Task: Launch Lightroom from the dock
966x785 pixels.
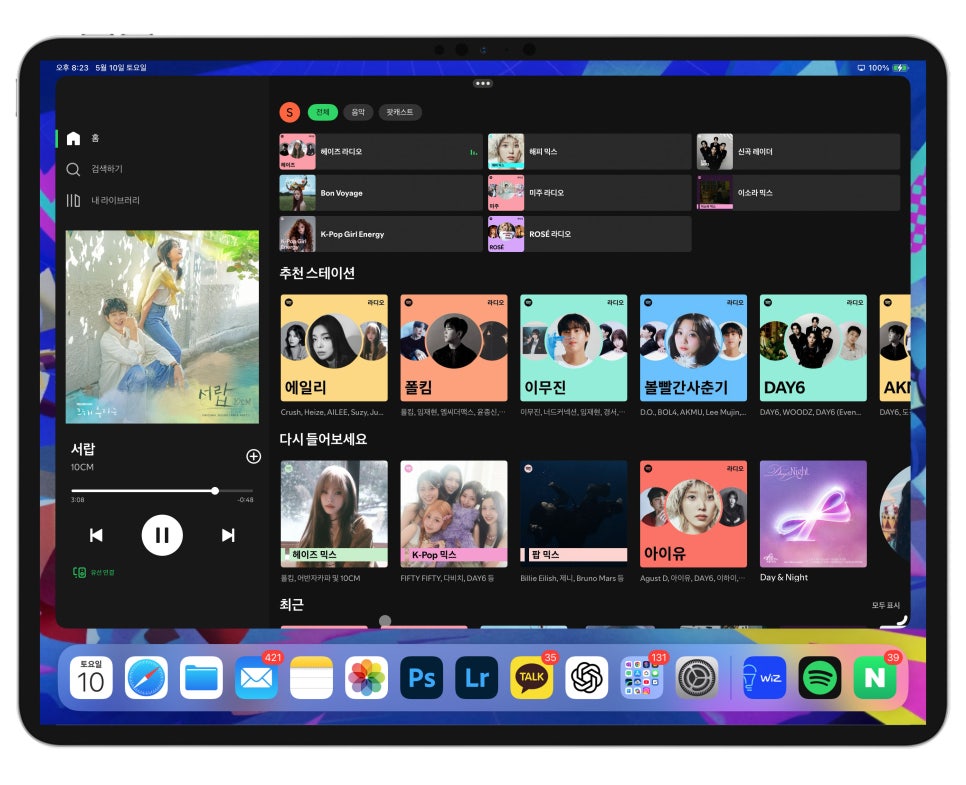Action: tap(476, 678)
